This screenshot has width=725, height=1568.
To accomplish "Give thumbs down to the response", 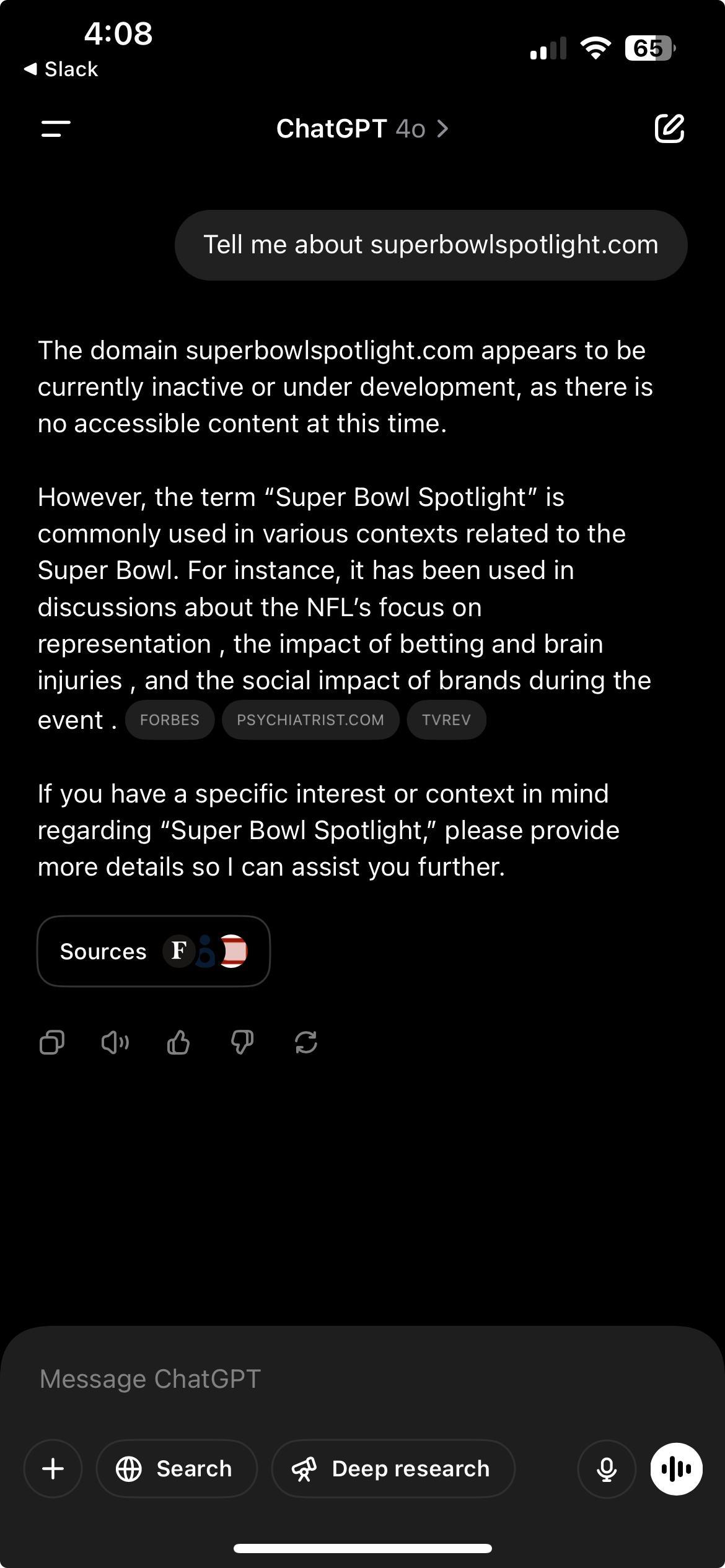I will click(x=242, y=1042).
